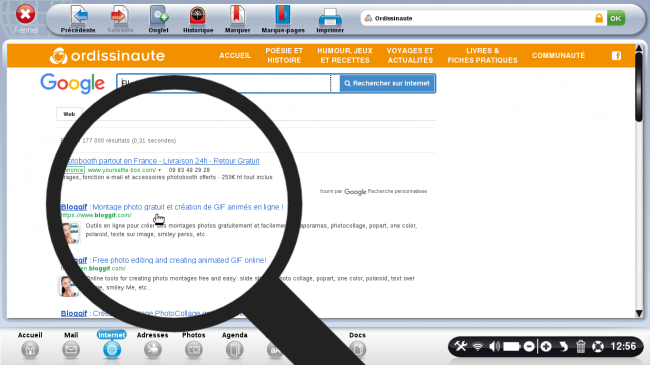
Task: Open POÉSIE ET HISTOIRE section
Action: 284,56
